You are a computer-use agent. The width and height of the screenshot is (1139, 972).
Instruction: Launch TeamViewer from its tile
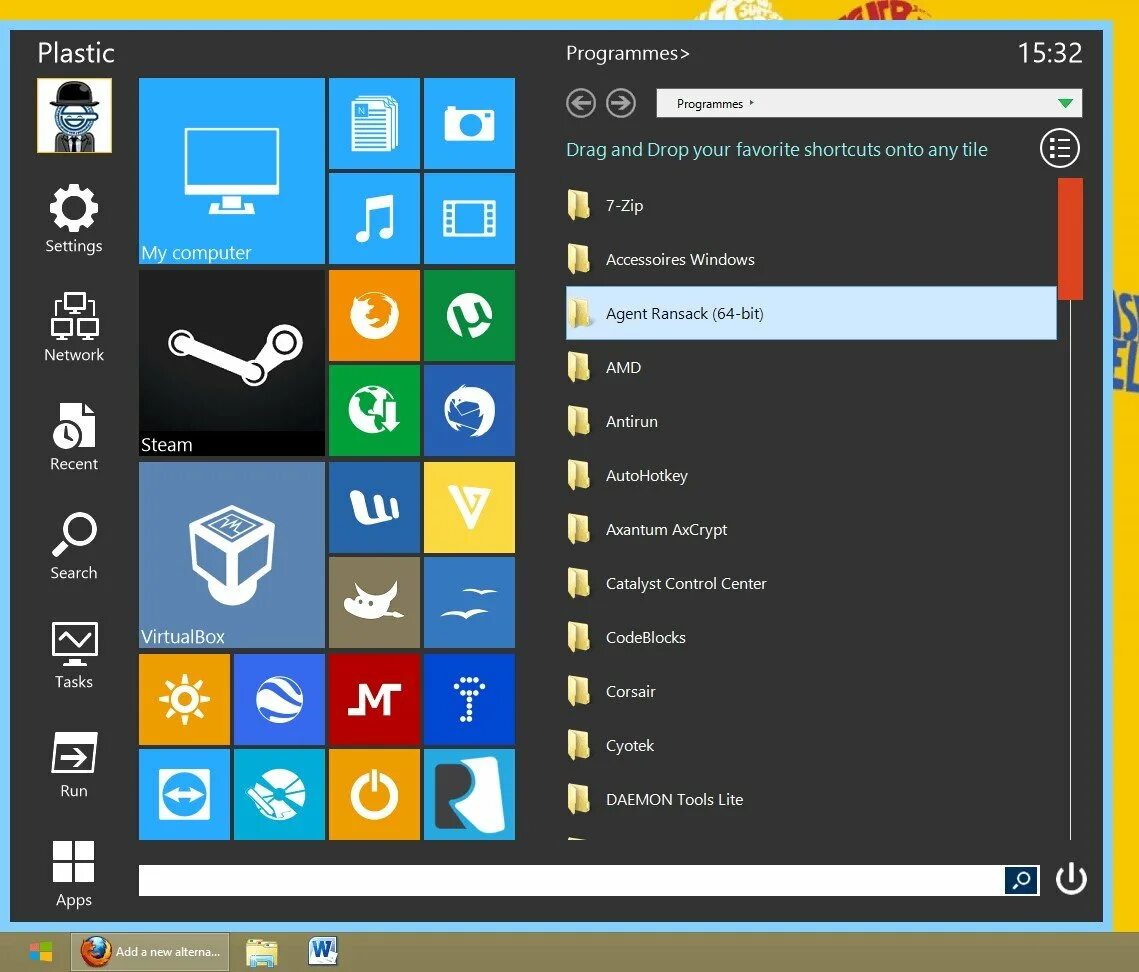coord(185,794)
